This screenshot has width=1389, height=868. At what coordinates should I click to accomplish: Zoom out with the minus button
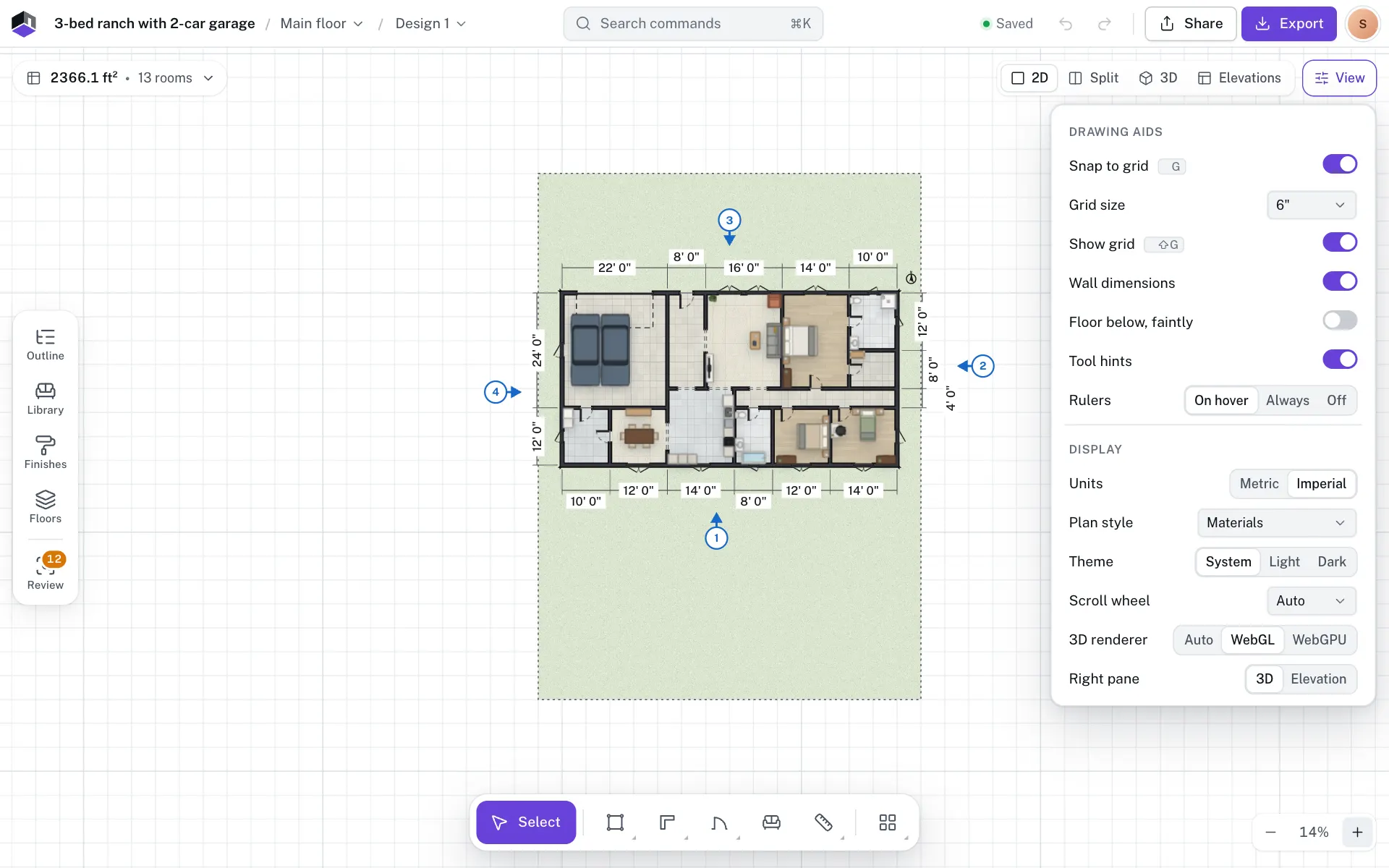coord(1270,833)
